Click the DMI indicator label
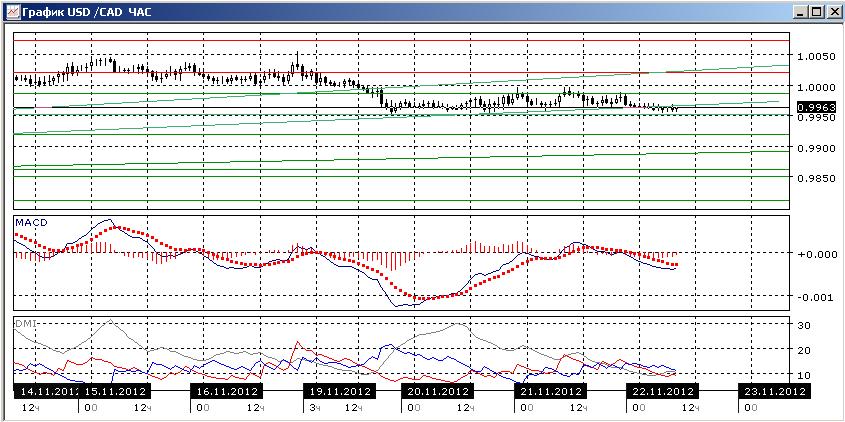845x422 pixels. pyautogui.click(x=25, y=322)
